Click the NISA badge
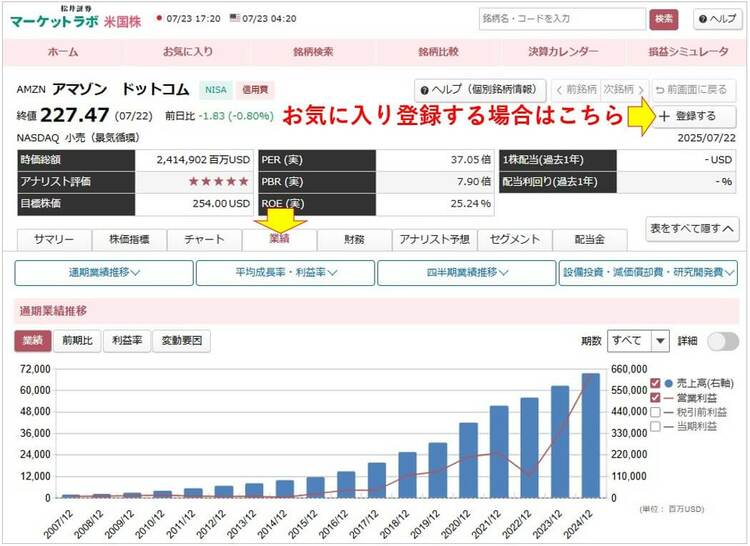The height and width of the screenshot is (546, 750). pyautogui.click(x=216, y=90)
